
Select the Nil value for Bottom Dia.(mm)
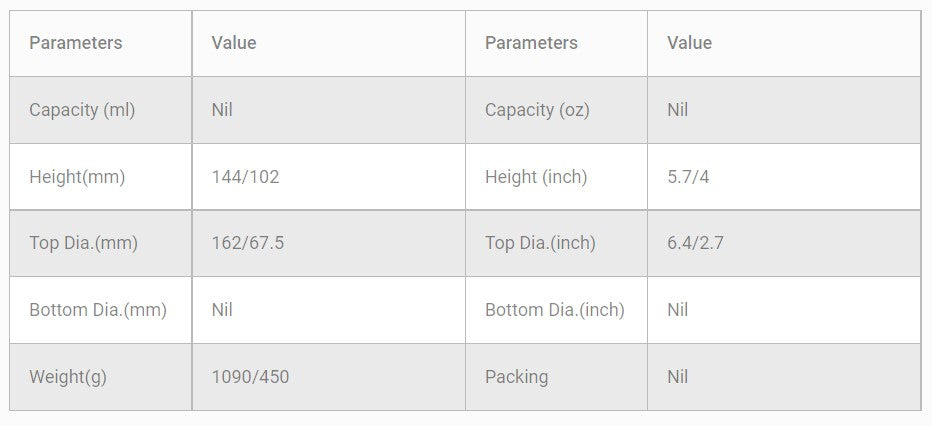222,310
